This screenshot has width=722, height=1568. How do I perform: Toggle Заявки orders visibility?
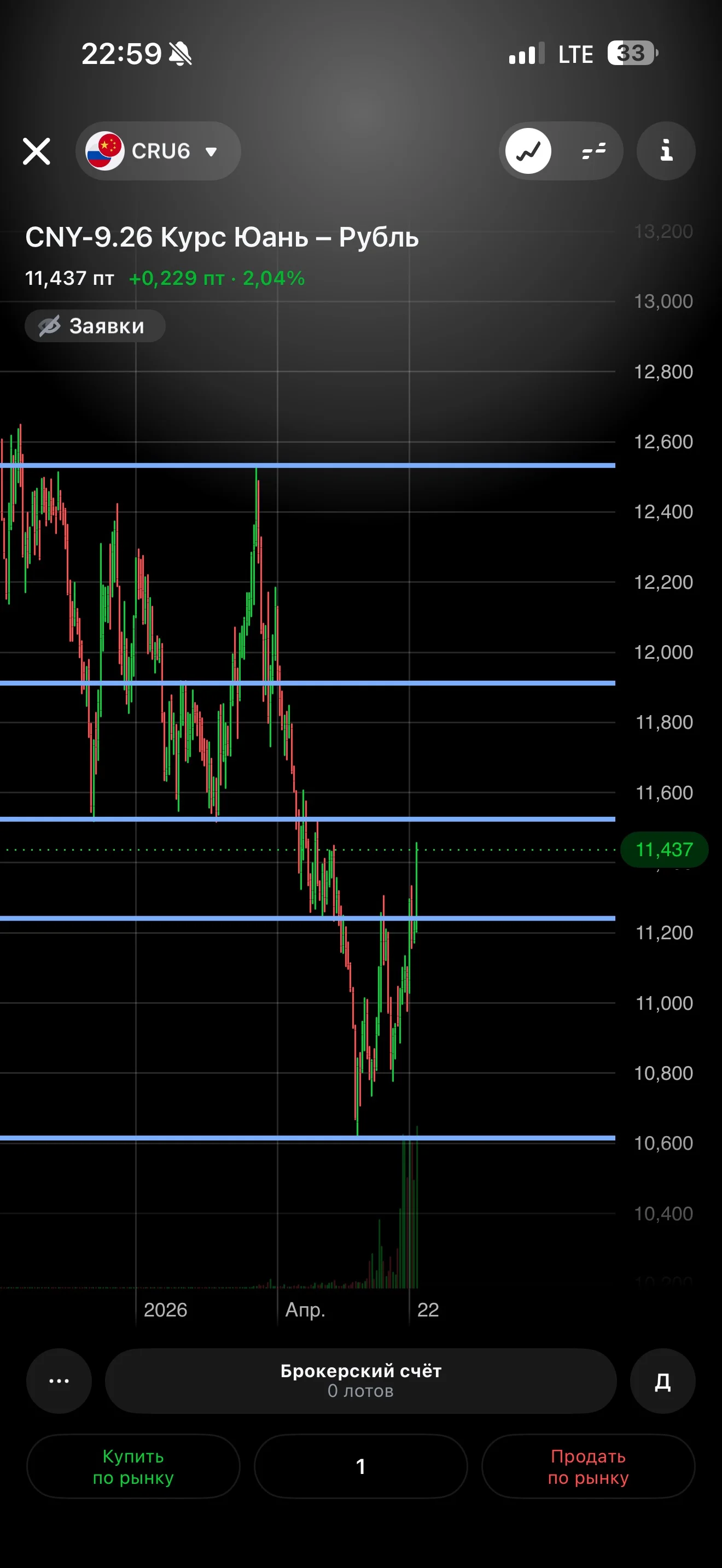(95, 326)
